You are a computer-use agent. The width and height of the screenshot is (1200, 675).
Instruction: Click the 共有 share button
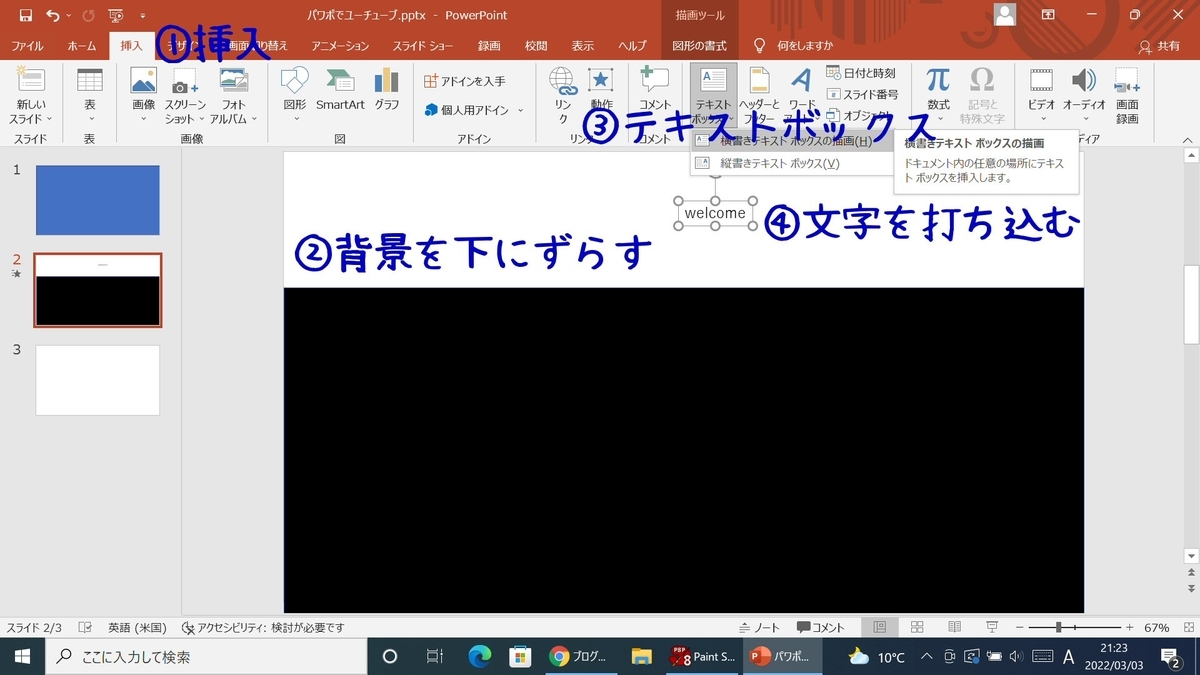(1160, 46)
